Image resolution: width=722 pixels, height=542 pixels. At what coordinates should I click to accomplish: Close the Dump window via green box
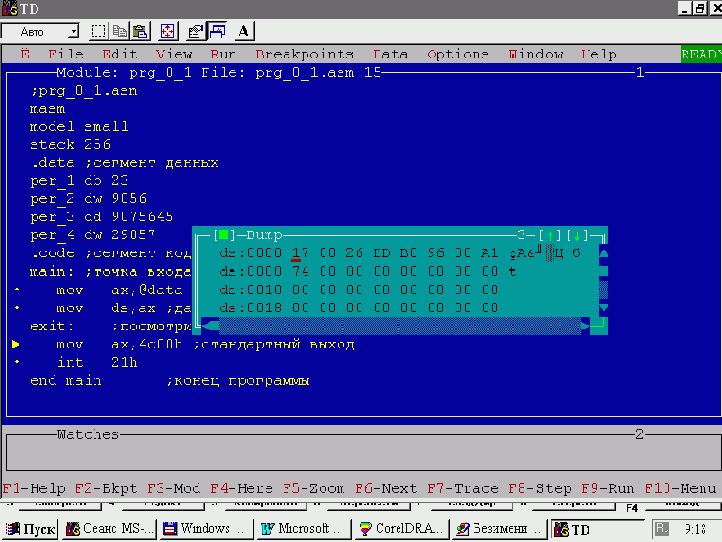pyautogui.click(x=224, y=235)
